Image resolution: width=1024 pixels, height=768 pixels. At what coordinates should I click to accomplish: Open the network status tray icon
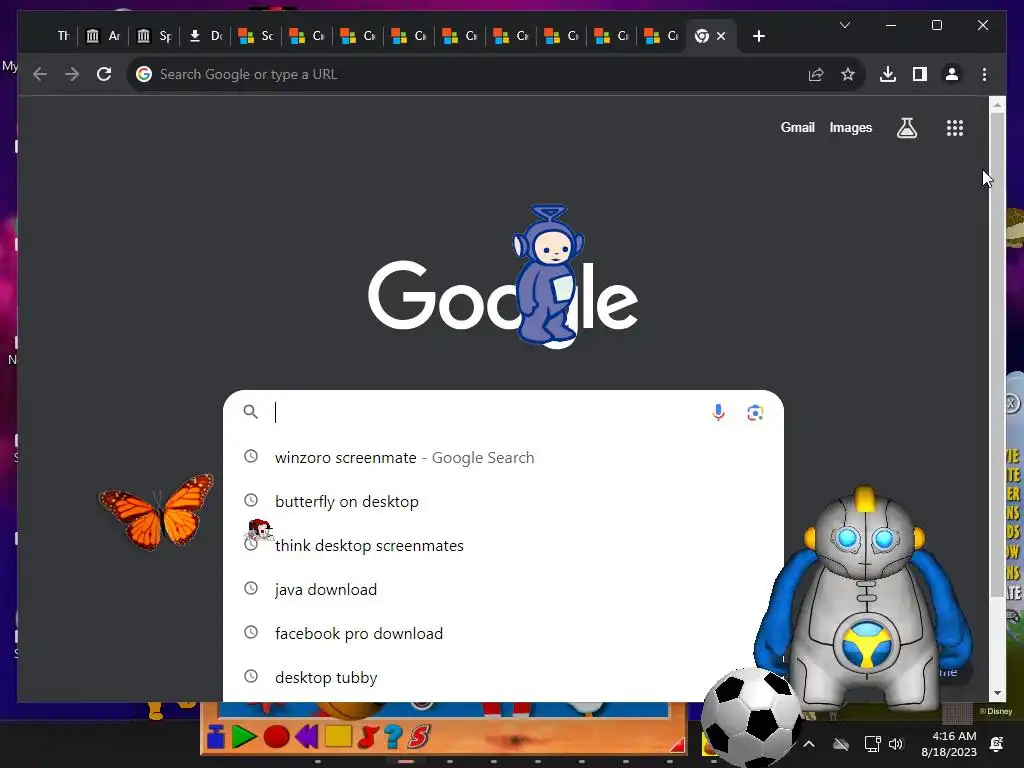tap(872, 744)
